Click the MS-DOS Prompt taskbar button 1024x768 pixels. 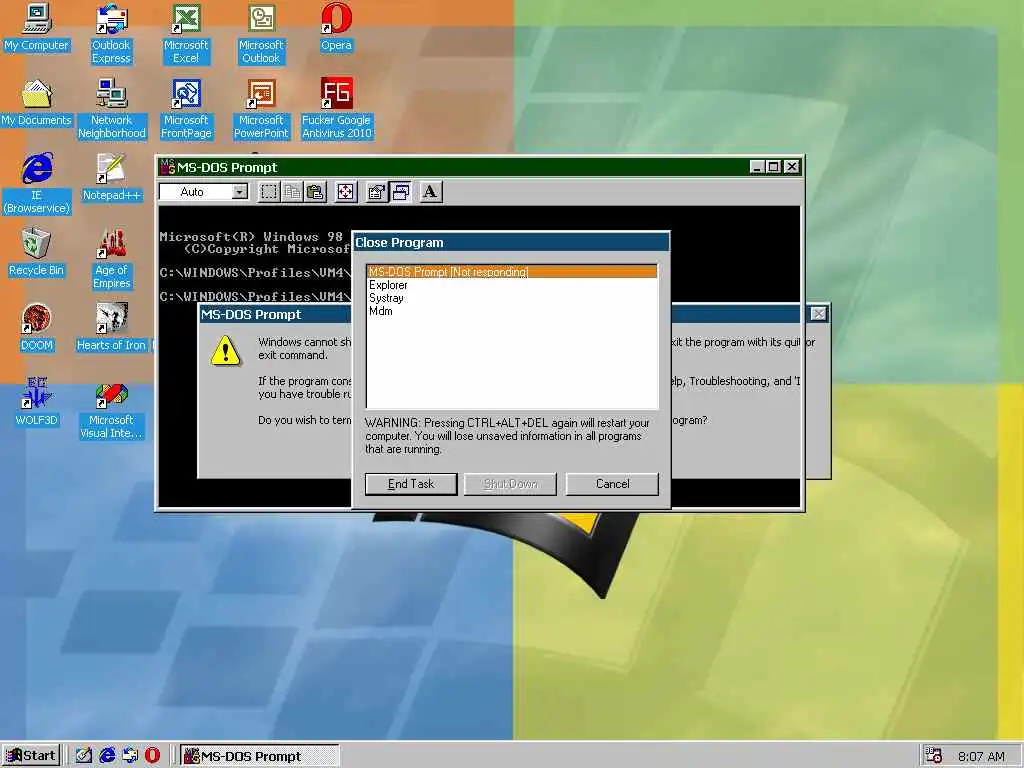point(259,756)
